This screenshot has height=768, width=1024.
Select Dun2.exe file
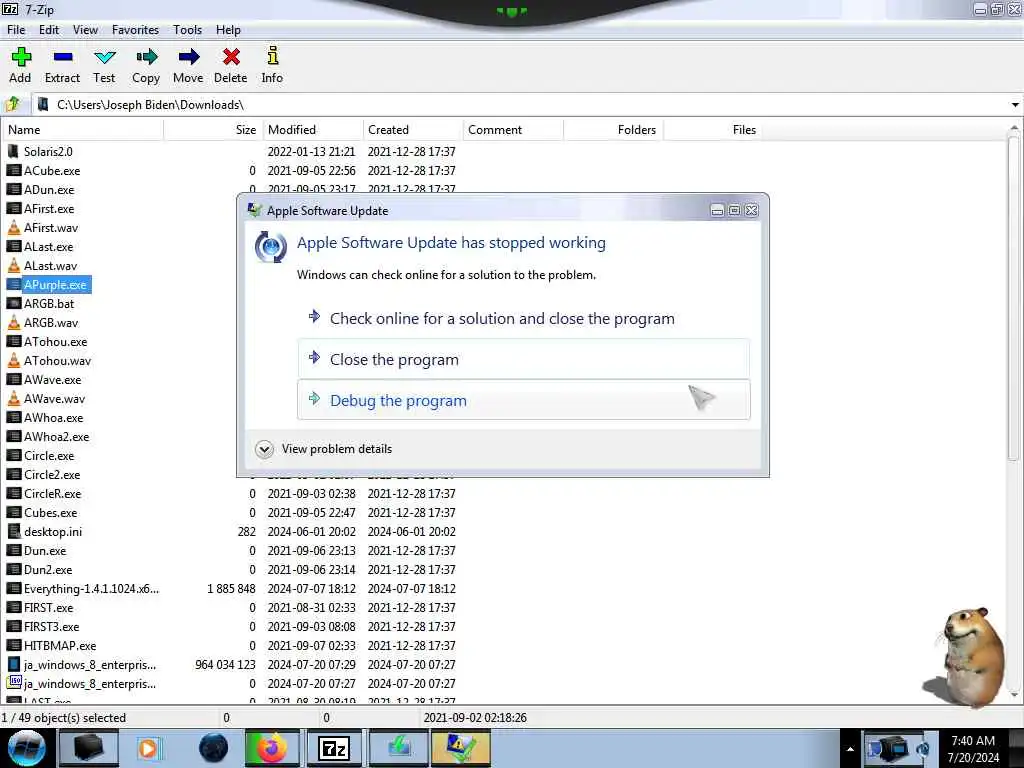[40, 569]
